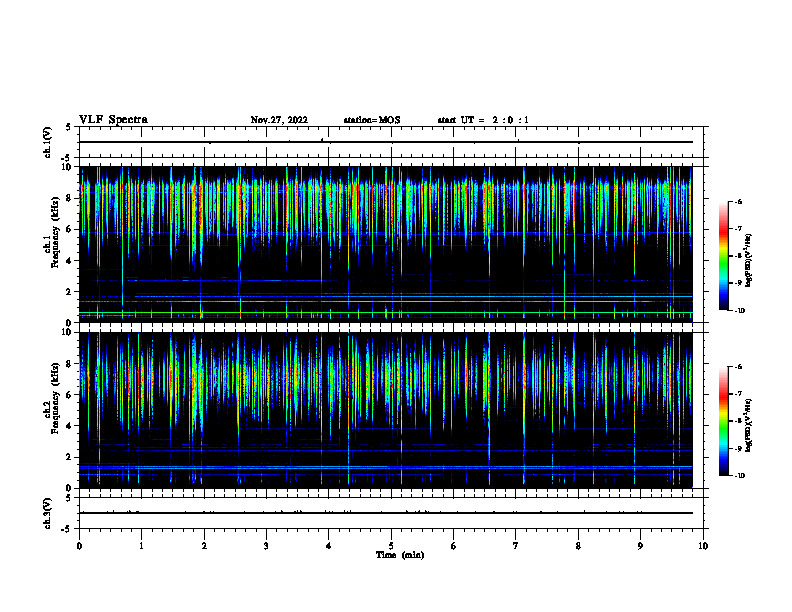Click time axis tick label "2"
Screen dimensions: 792x612
pyautogui.click(x=204, y=546)
